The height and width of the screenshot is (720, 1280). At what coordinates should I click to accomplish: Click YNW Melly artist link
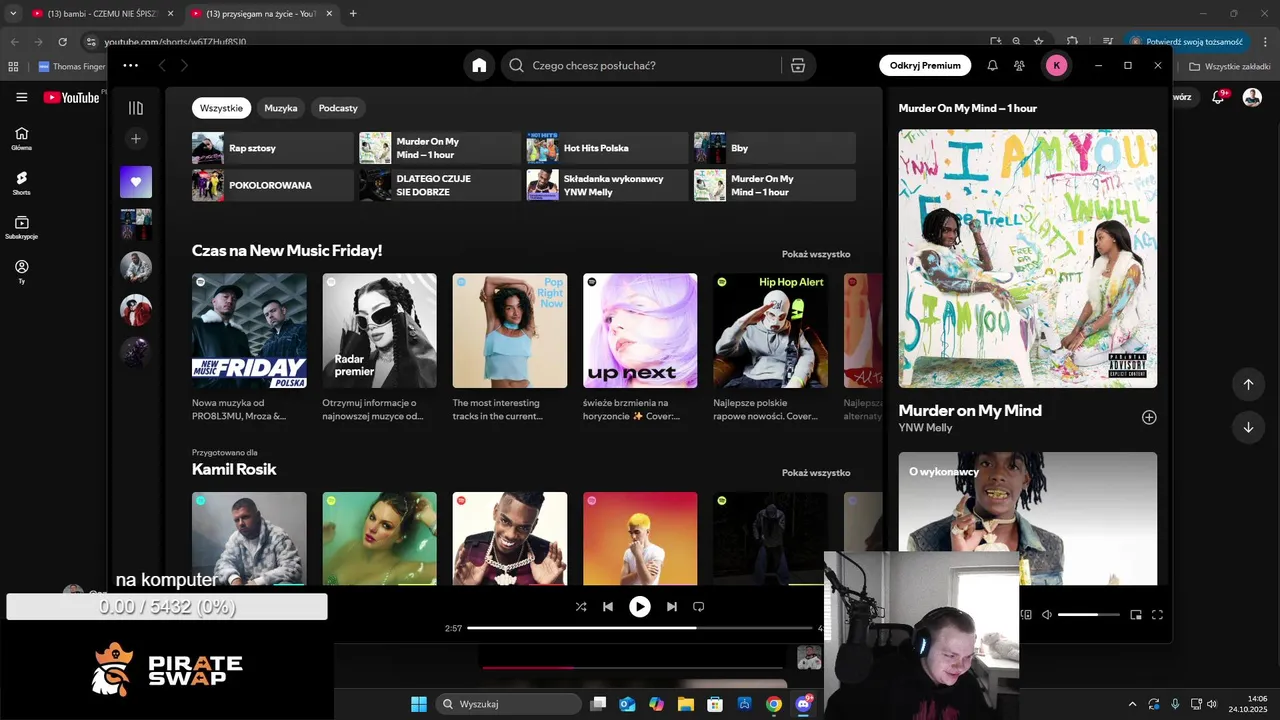click(925, 428)
